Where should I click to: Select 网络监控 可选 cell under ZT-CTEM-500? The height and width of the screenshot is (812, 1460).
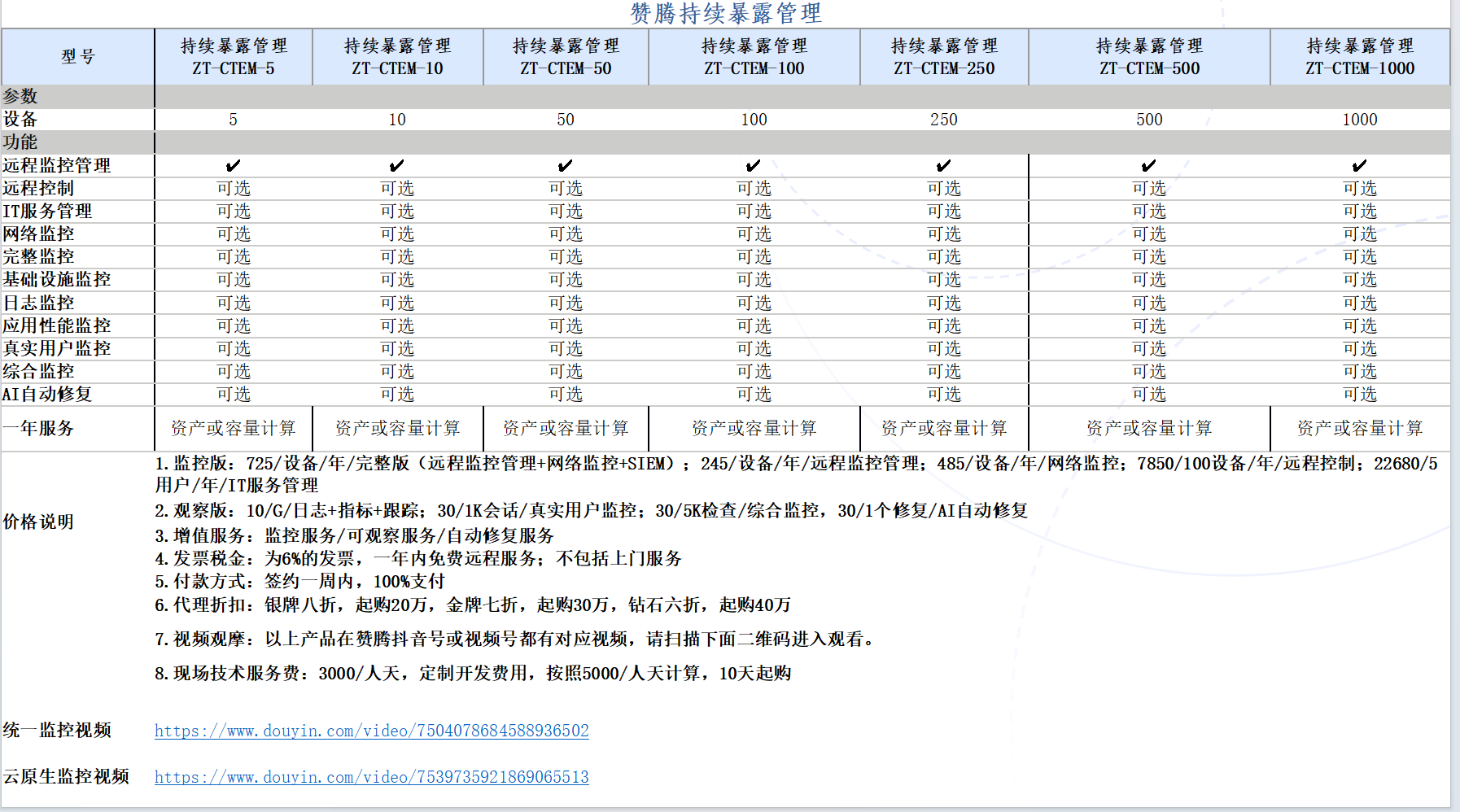coord(1148,234)
